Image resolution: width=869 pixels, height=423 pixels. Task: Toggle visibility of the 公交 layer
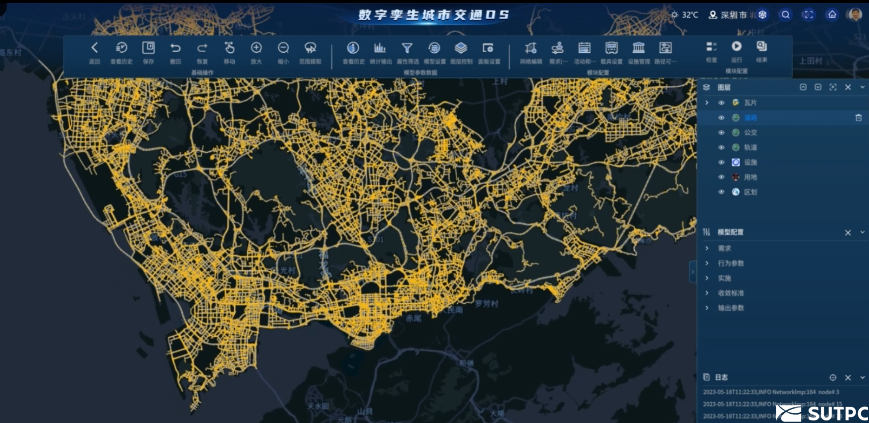coord(721,132)
